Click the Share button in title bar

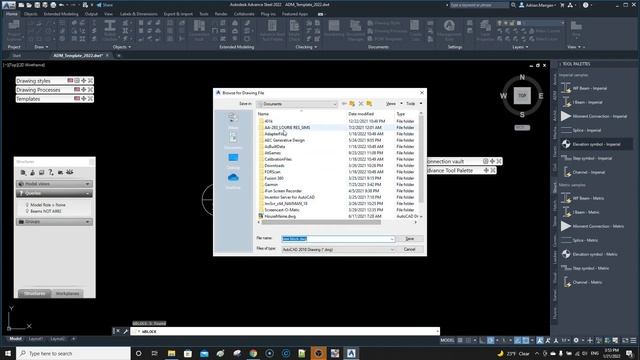point(105,5)
